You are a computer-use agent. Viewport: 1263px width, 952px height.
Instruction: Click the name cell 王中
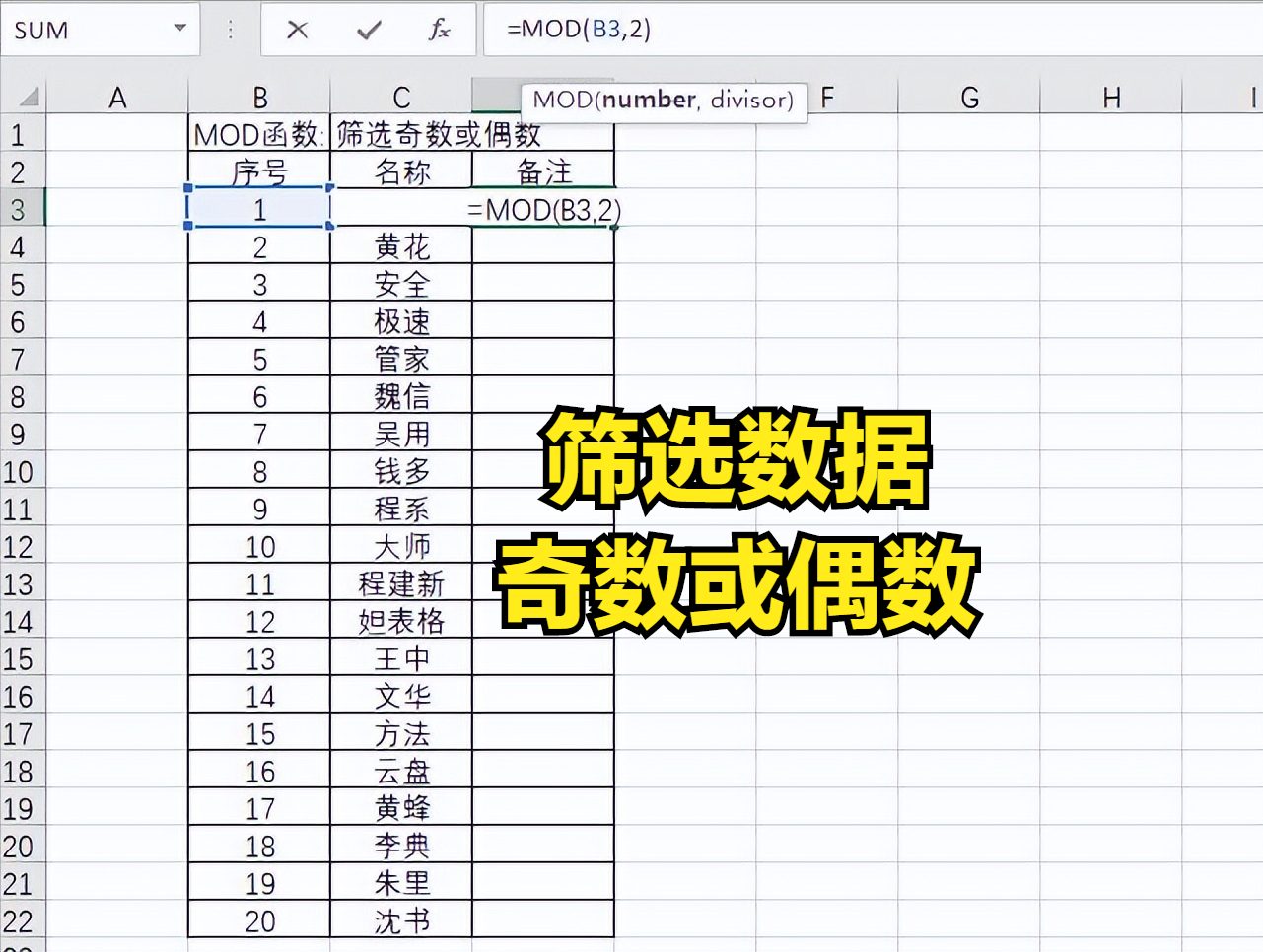[401, 658]
